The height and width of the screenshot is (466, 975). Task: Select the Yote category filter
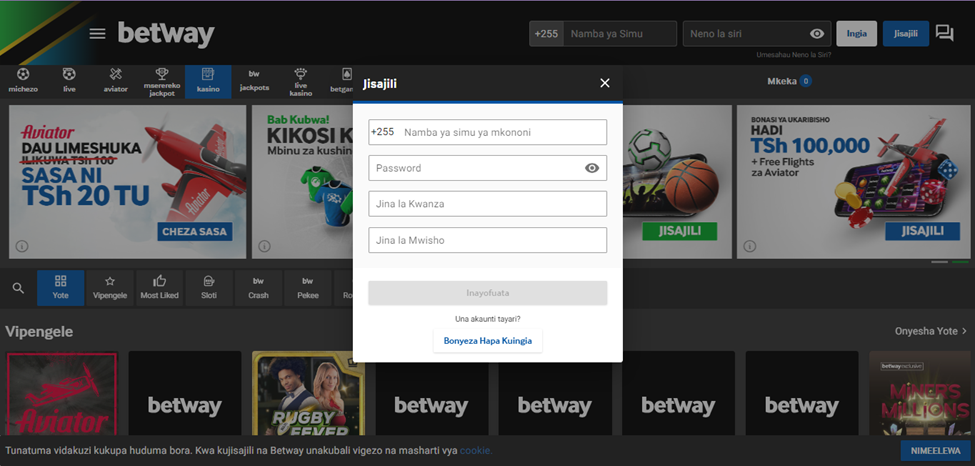click(x=60, y=288)
